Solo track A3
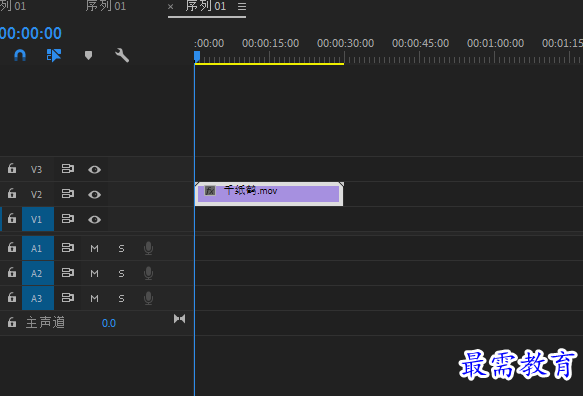Screen dimensions: 583x396 (x=121, y=298)
